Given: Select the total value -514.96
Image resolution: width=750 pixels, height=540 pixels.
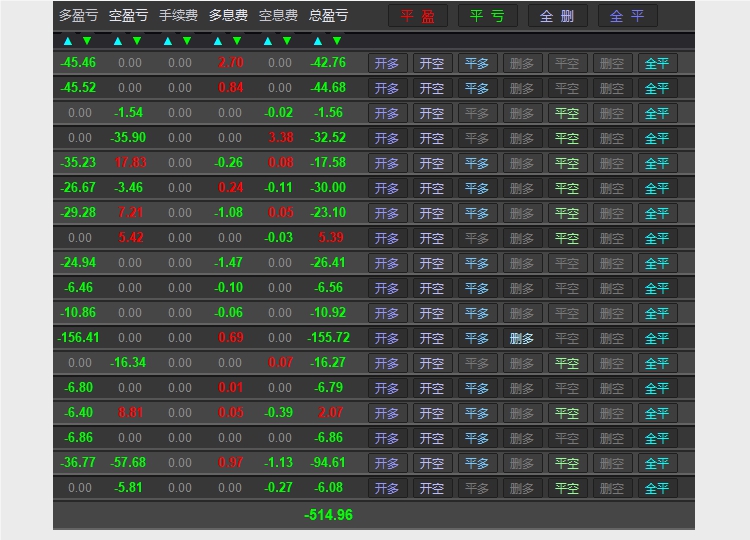Looking at the screenshot, I should 328,515.
